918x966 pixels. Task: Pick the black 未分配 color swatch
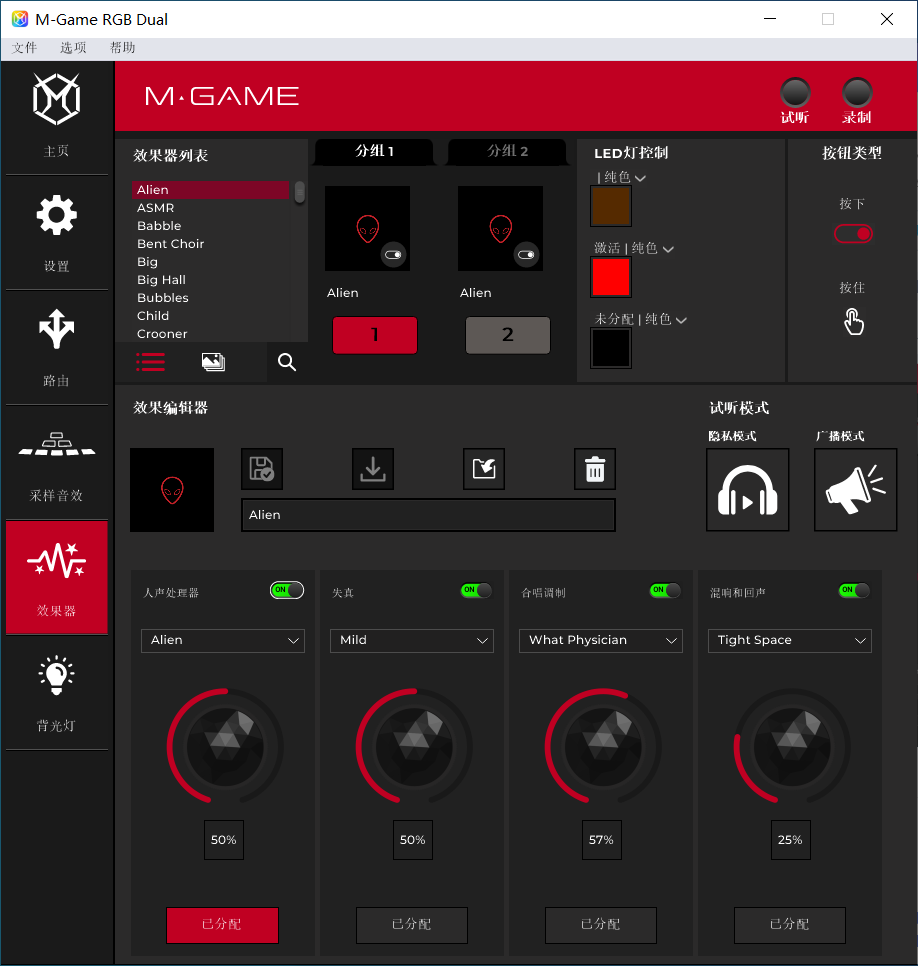[x=611, y=348]
